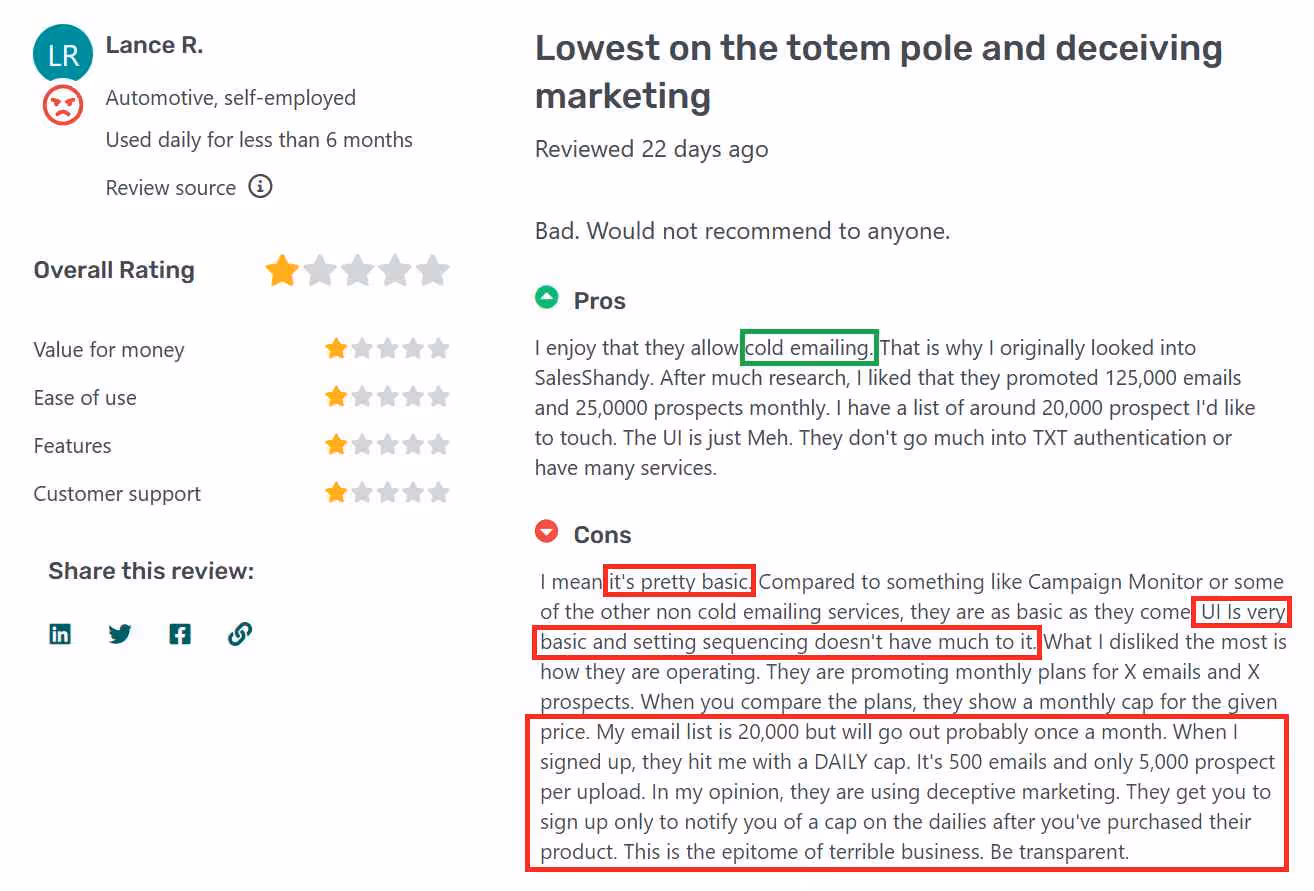The width and height of the screenshot is (1314, 891).
Task: Share the review on LinkedIn
Action: coord(60,633)
